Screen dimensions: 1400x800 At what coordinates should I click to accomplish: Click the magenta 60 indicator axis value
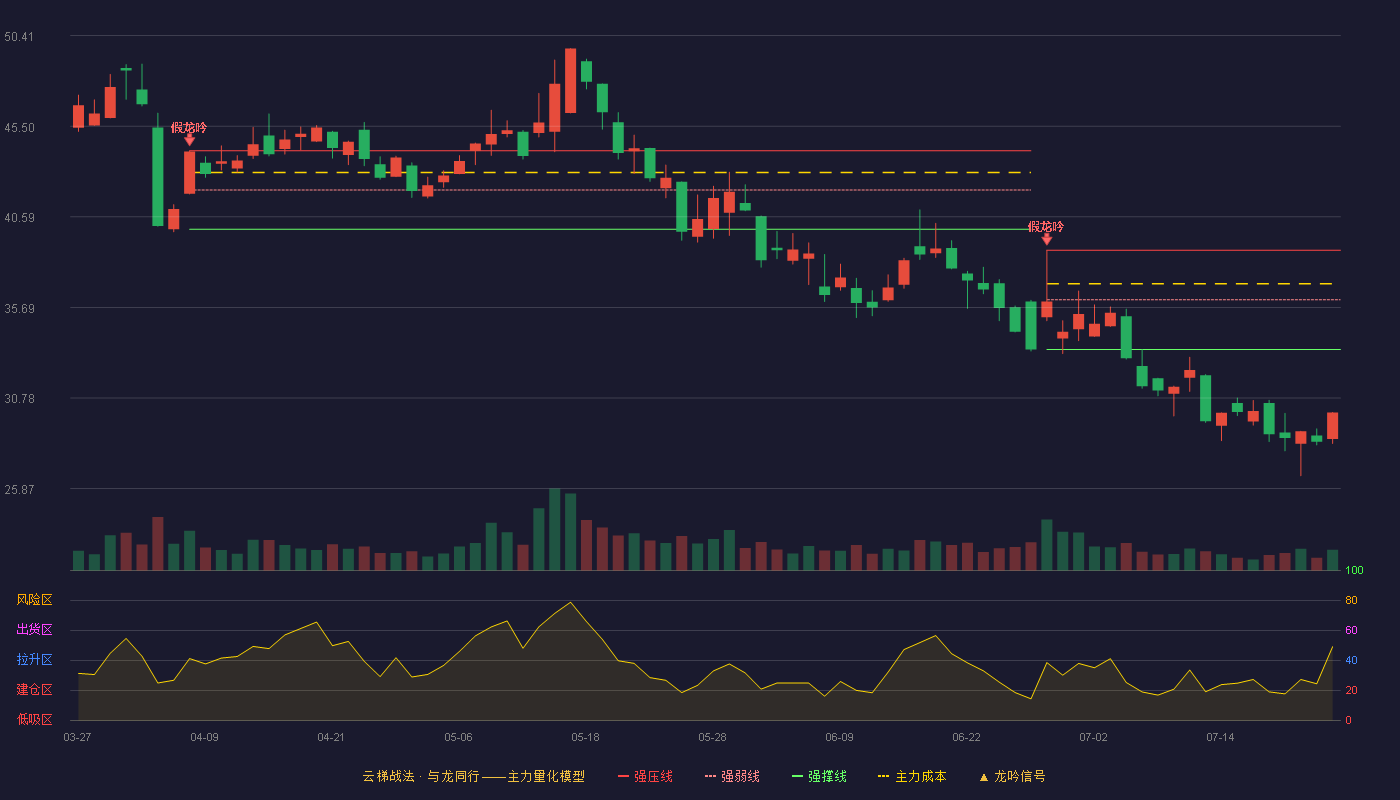[1351, 631]
